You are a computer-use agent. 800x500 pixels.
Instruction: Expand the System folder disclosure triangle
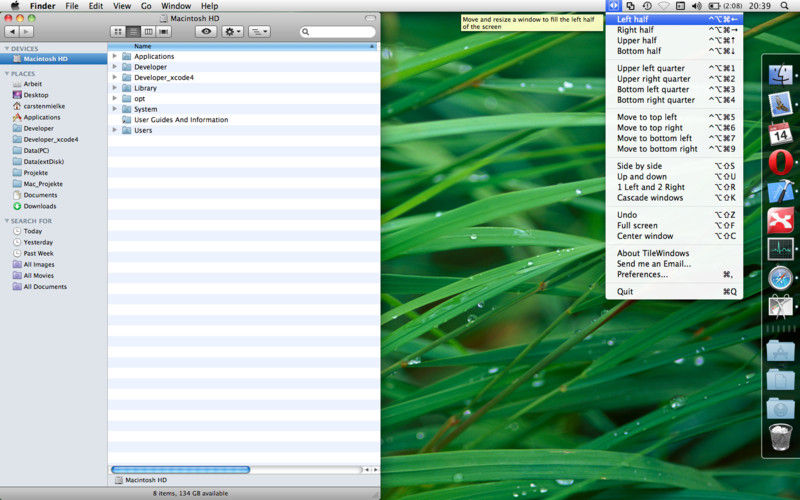coord(115,109)
